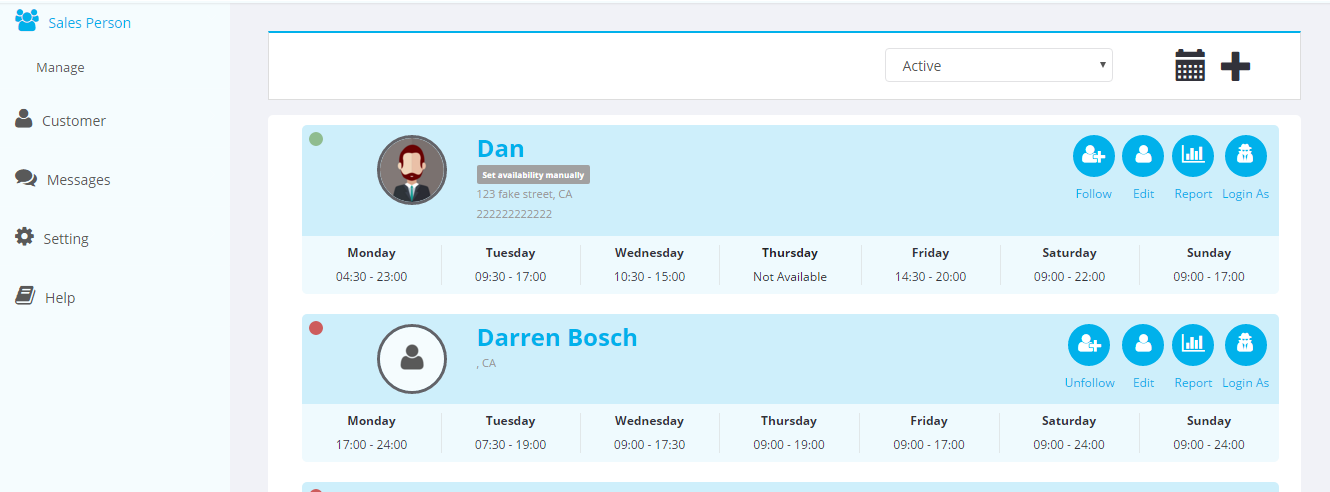The width and height of the screenshot is (1330, 492).
Task: Open Setting in sidebar
Action: pos(66,239)
